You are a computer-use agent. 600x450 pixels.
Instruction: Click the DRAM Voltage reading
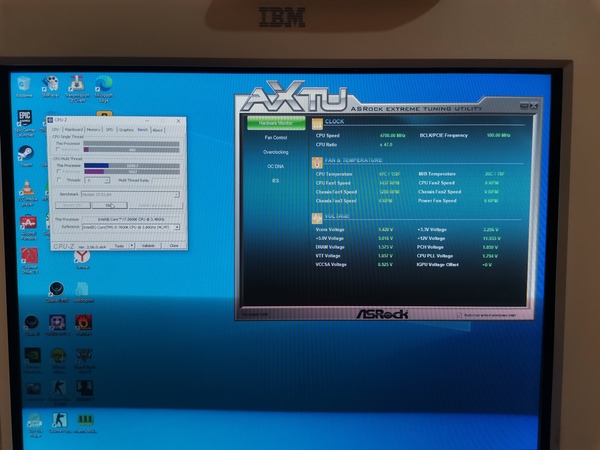[x=385, y=247]
